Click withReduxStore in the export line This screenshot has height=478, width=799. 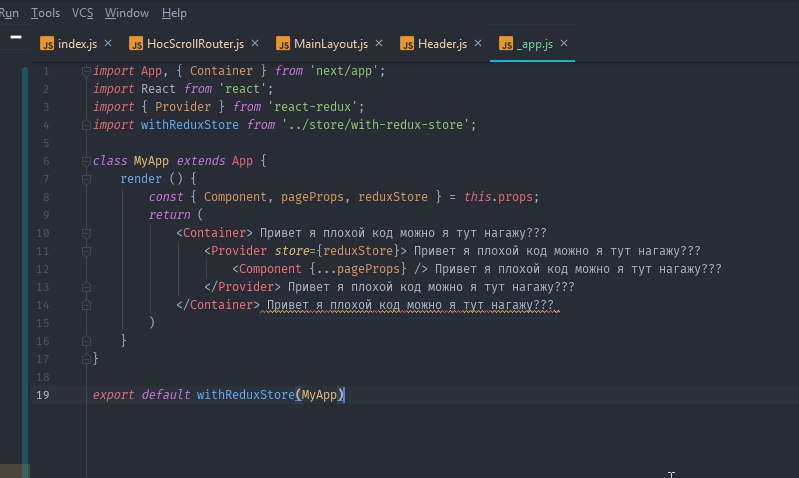pyautogui.click(x=246, y=395)
